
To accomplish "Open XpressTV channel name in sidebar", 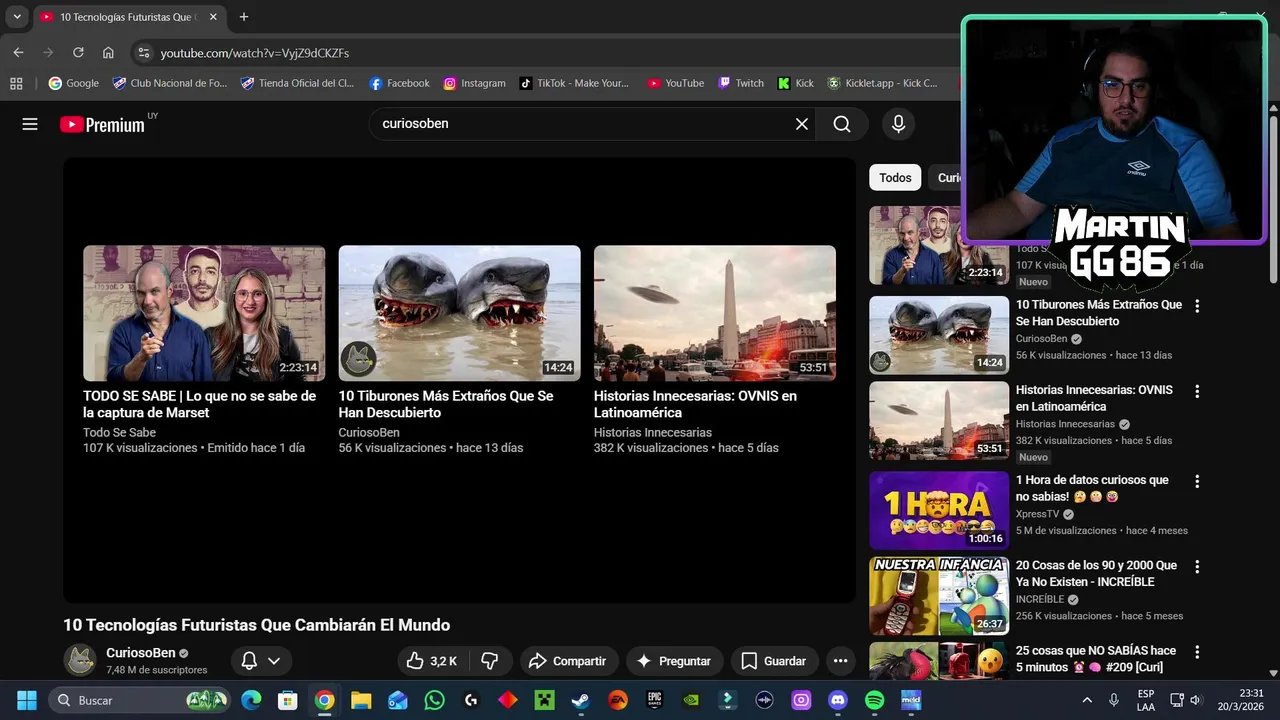I will [x=1037, y=514].
